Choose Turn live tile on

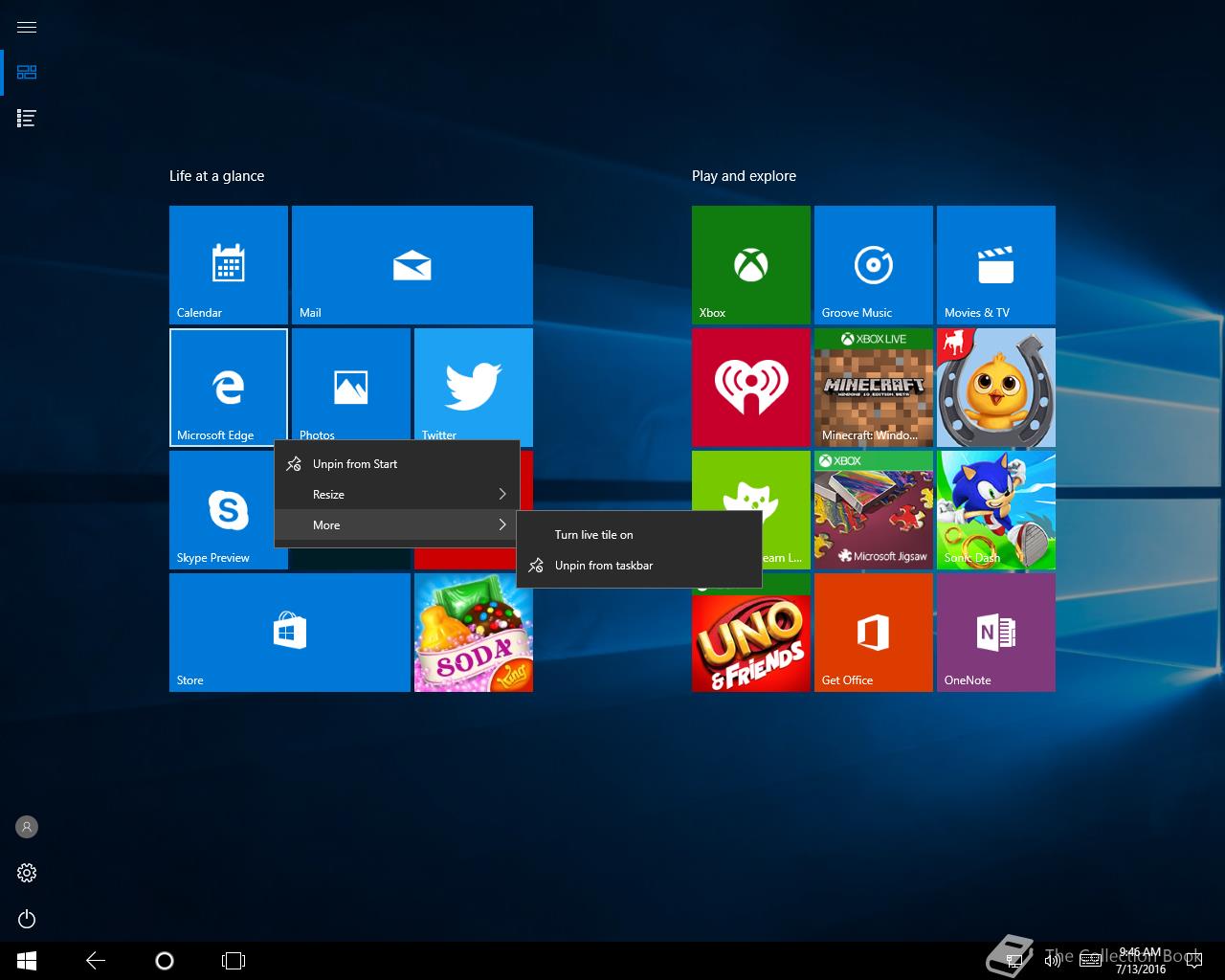click(639, 535)
